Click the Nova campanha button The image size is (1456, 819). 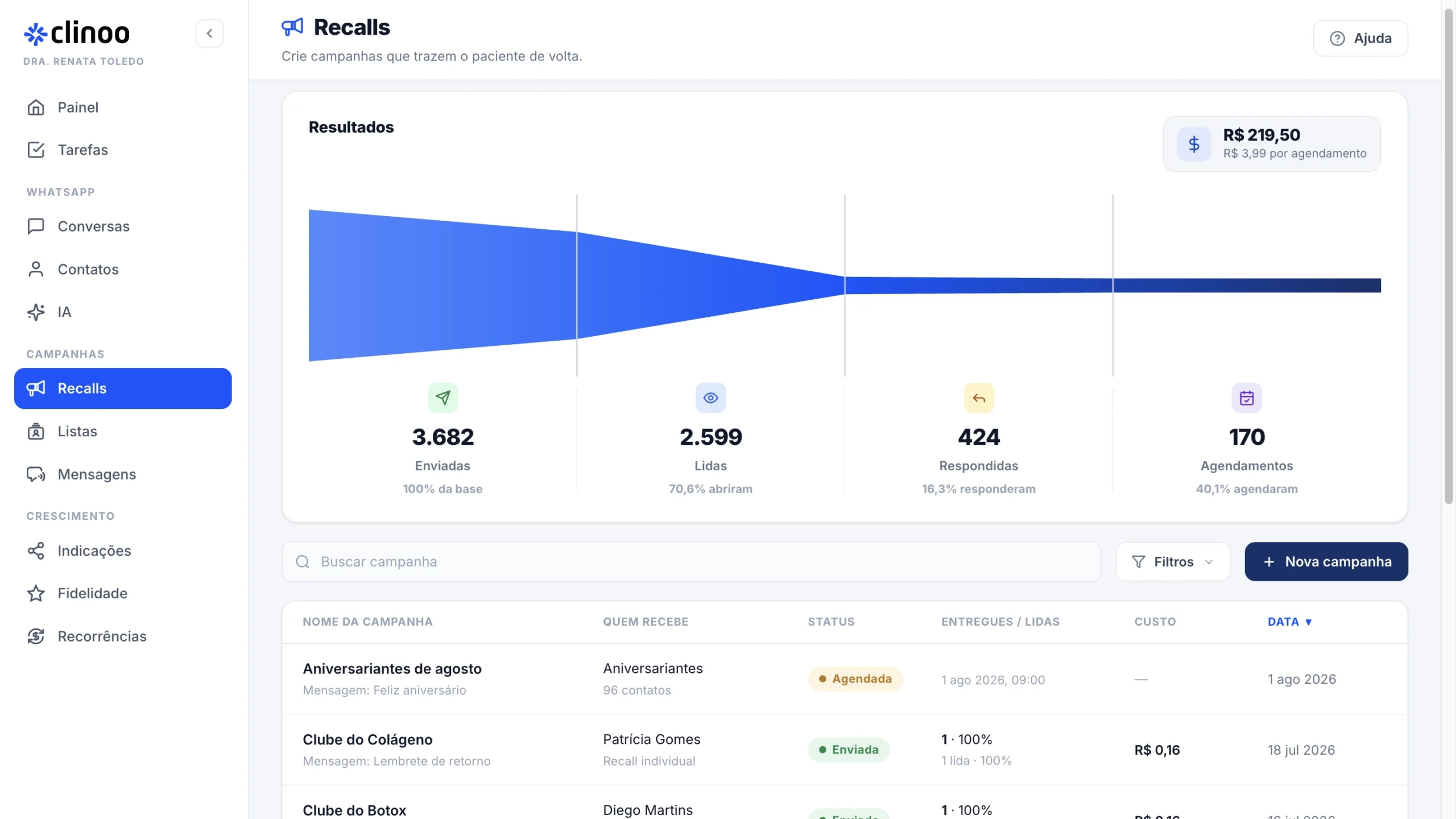tap(1326, 561)
